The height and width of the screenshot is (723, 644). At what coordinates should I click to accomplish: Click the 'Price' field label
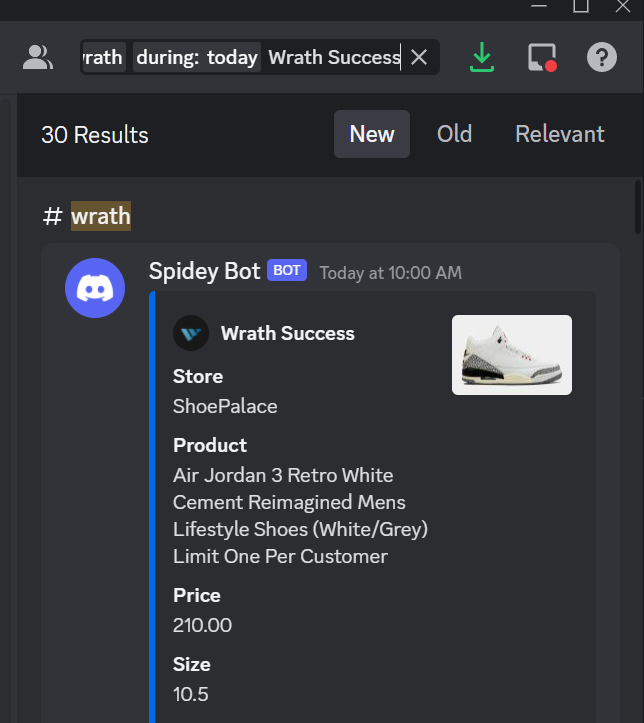click(x=197, y=595)
